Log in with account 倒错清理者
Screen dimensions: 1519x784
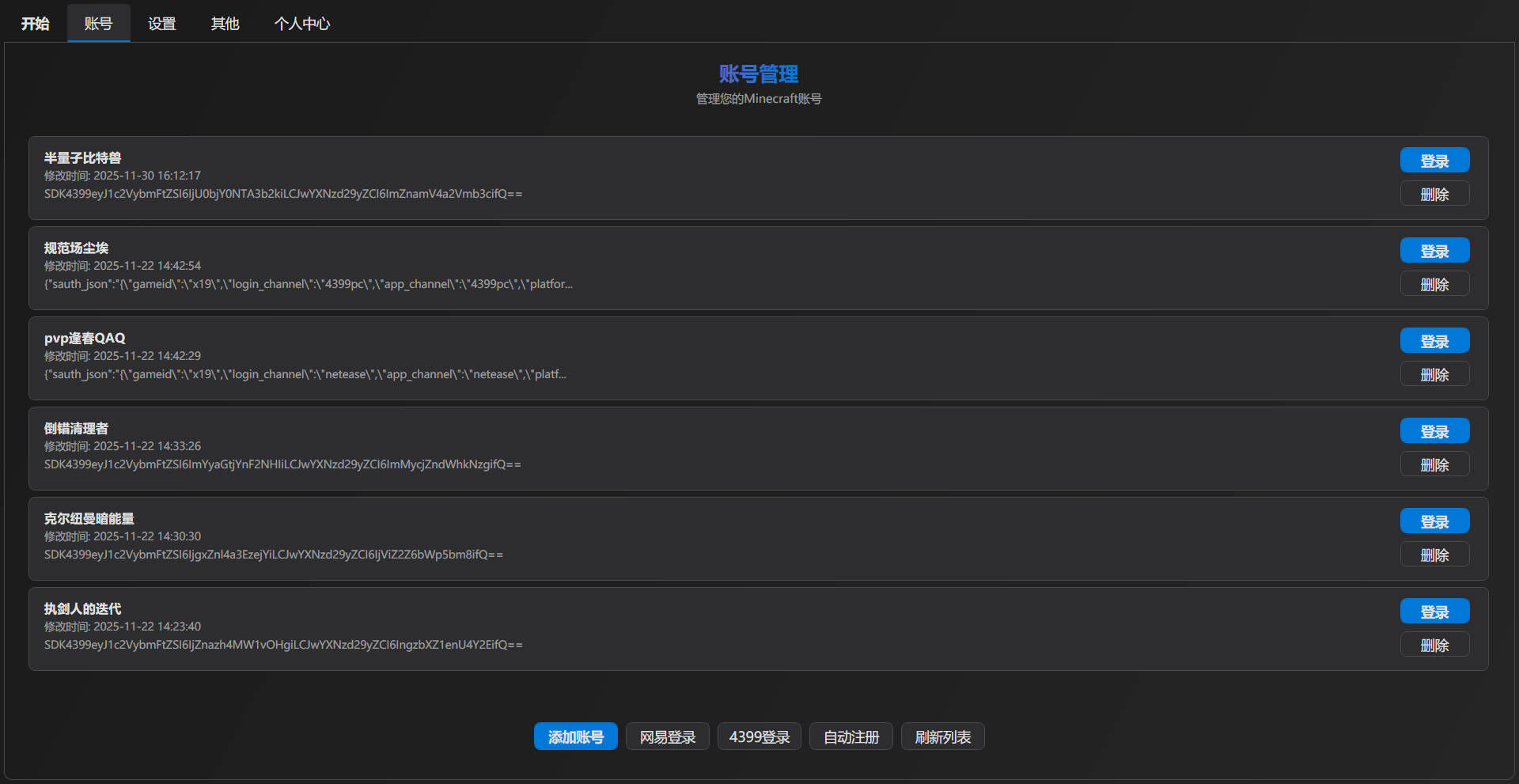pyautogui.click(x=1434, y=431)
